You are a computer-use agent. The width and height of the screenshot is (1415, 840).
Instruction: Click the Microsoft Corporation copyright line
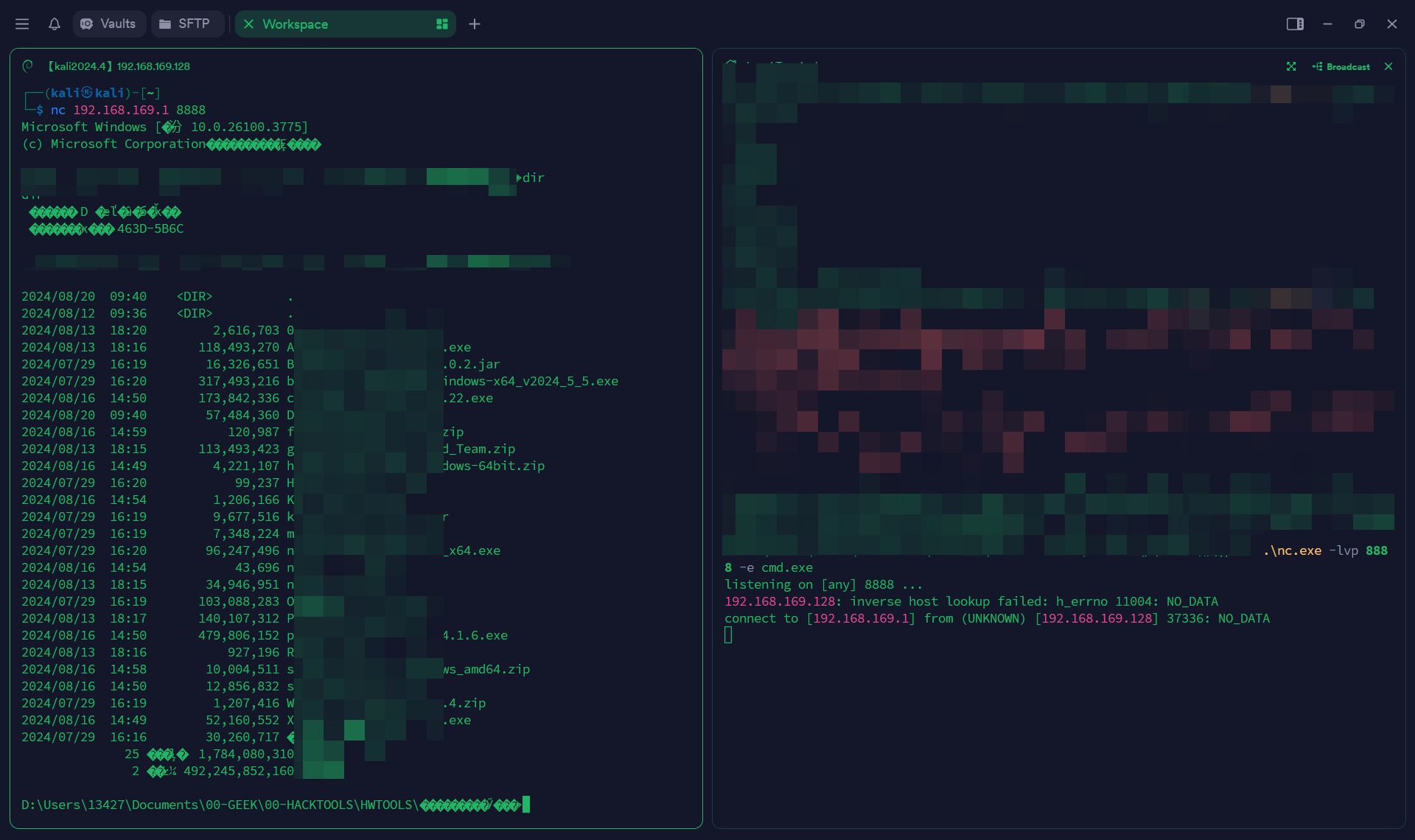point(171,144)
